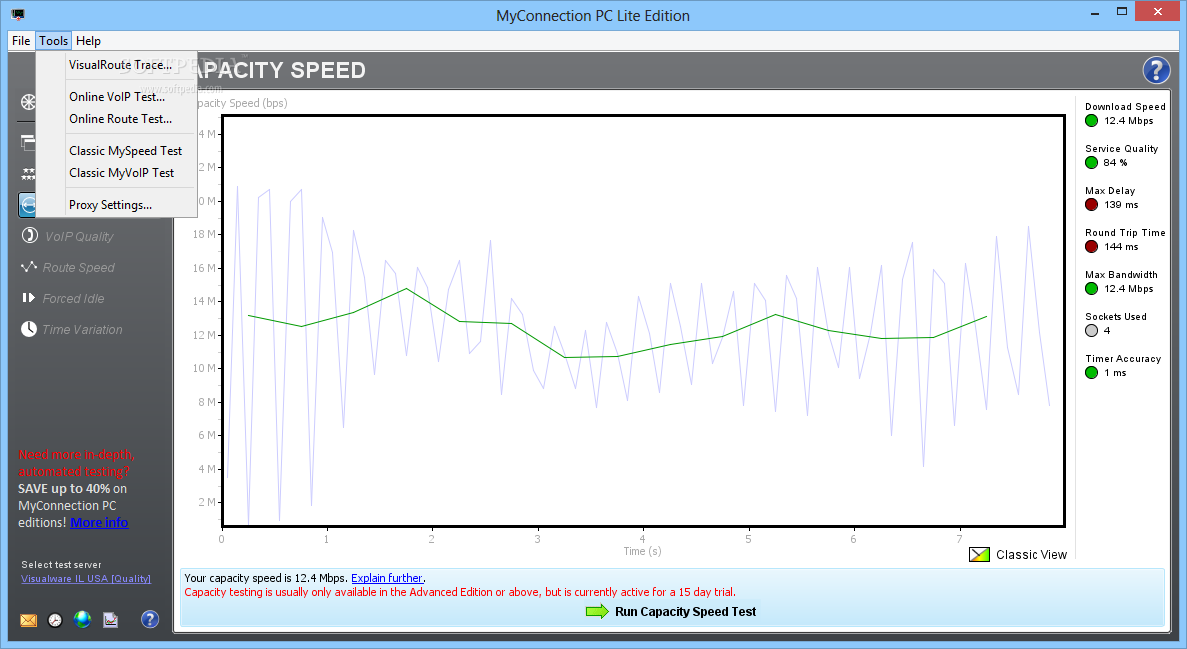Open the Explain further link

(387, 578)
